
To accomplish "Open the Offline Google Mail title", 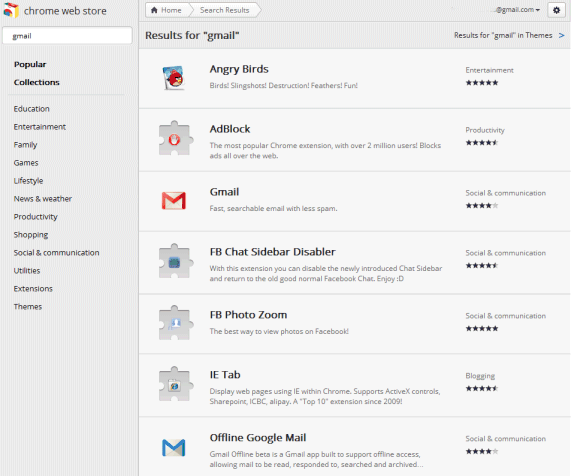I will point(258,438).
